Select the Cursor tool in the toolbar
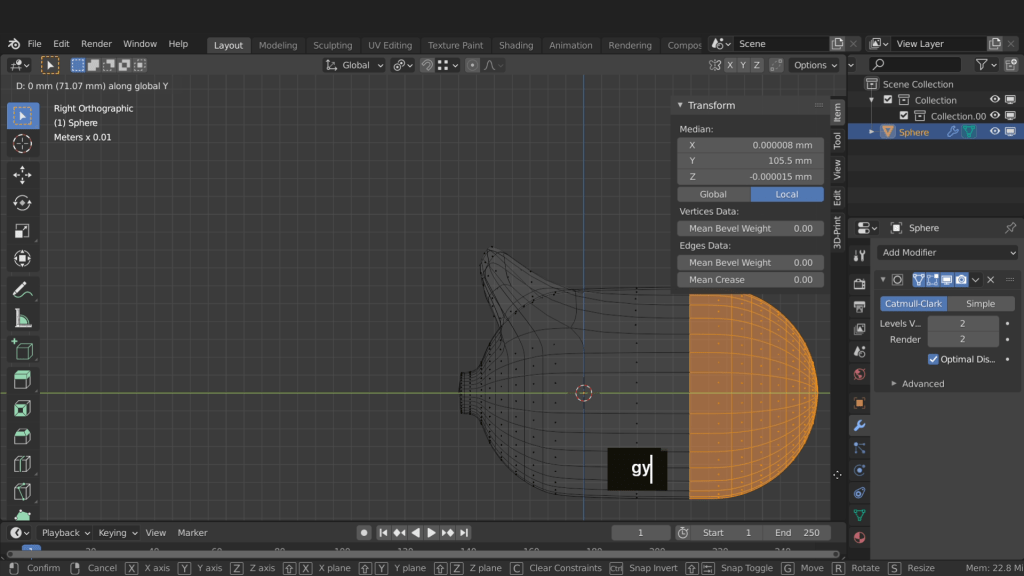 click(x=22, y=144)
